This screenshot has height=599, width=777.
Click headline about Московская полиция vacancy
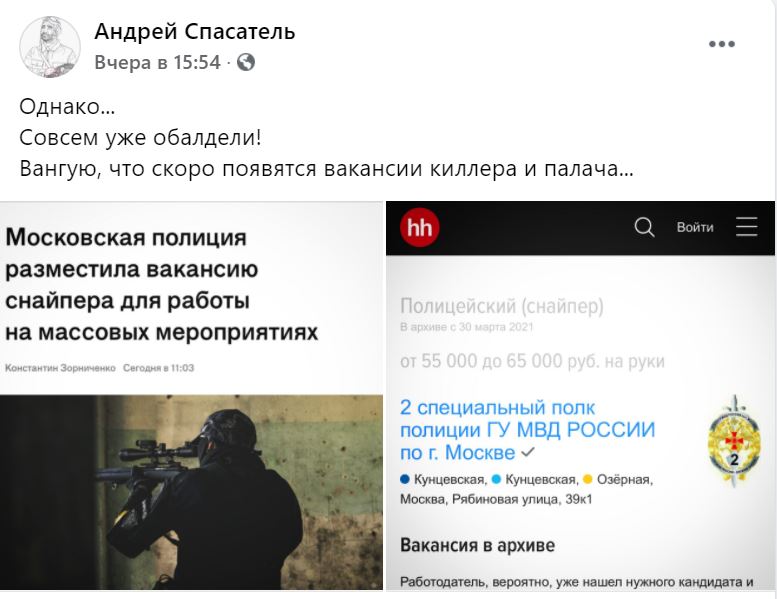click(162, 284)
